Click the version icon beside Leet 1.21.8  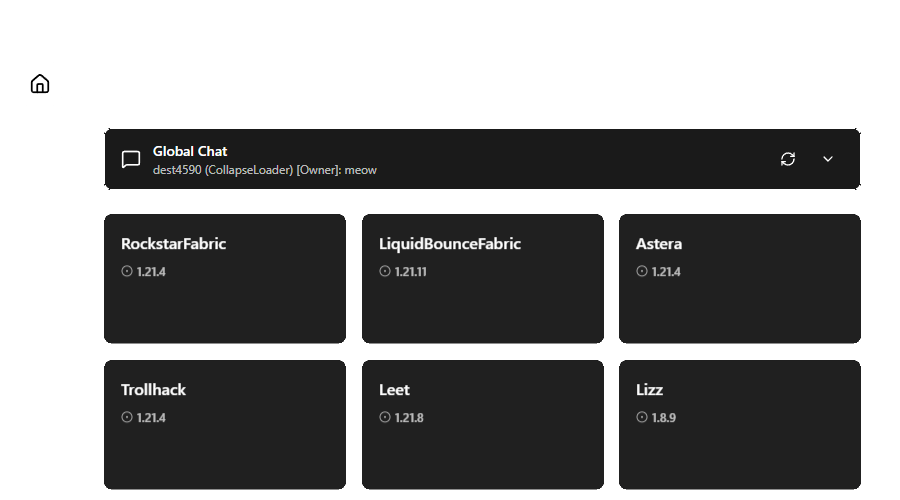[x=385, y=417]
